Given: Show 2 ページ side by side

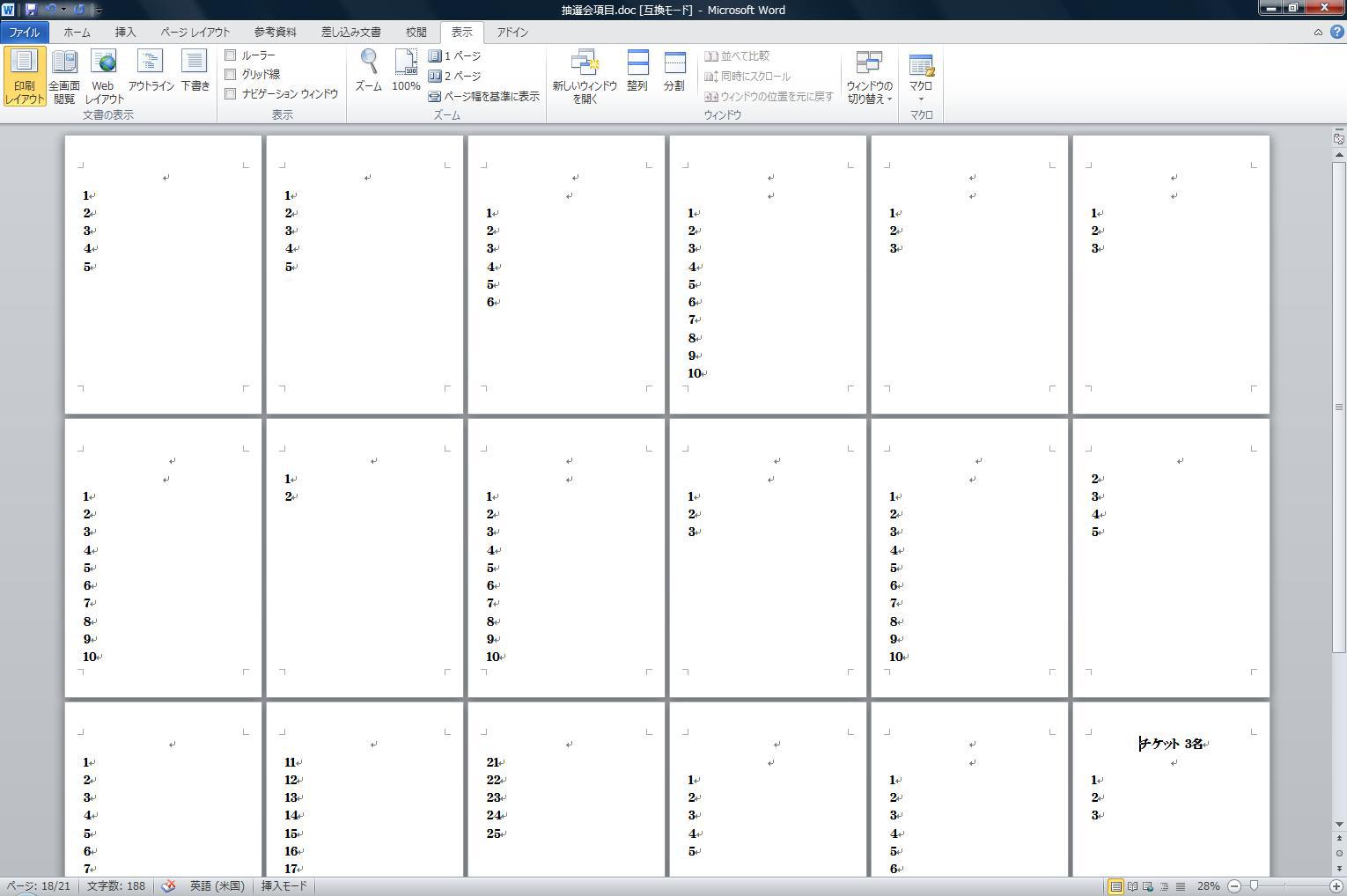Looking at the screenshot, I should tap(455, 77).
